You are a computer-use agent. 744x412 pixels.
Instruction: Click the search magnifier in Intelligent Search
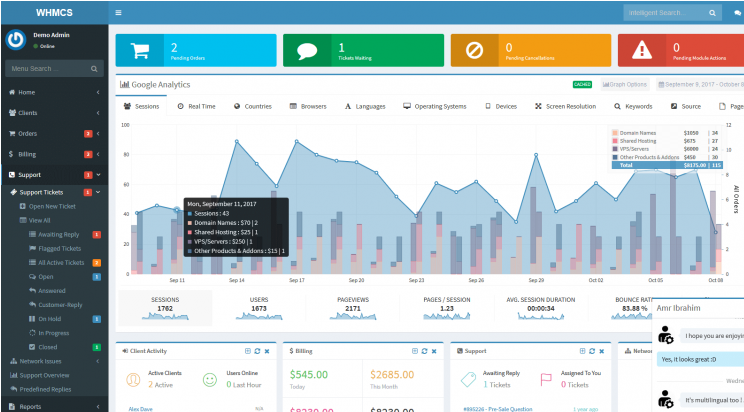[712, 13]
